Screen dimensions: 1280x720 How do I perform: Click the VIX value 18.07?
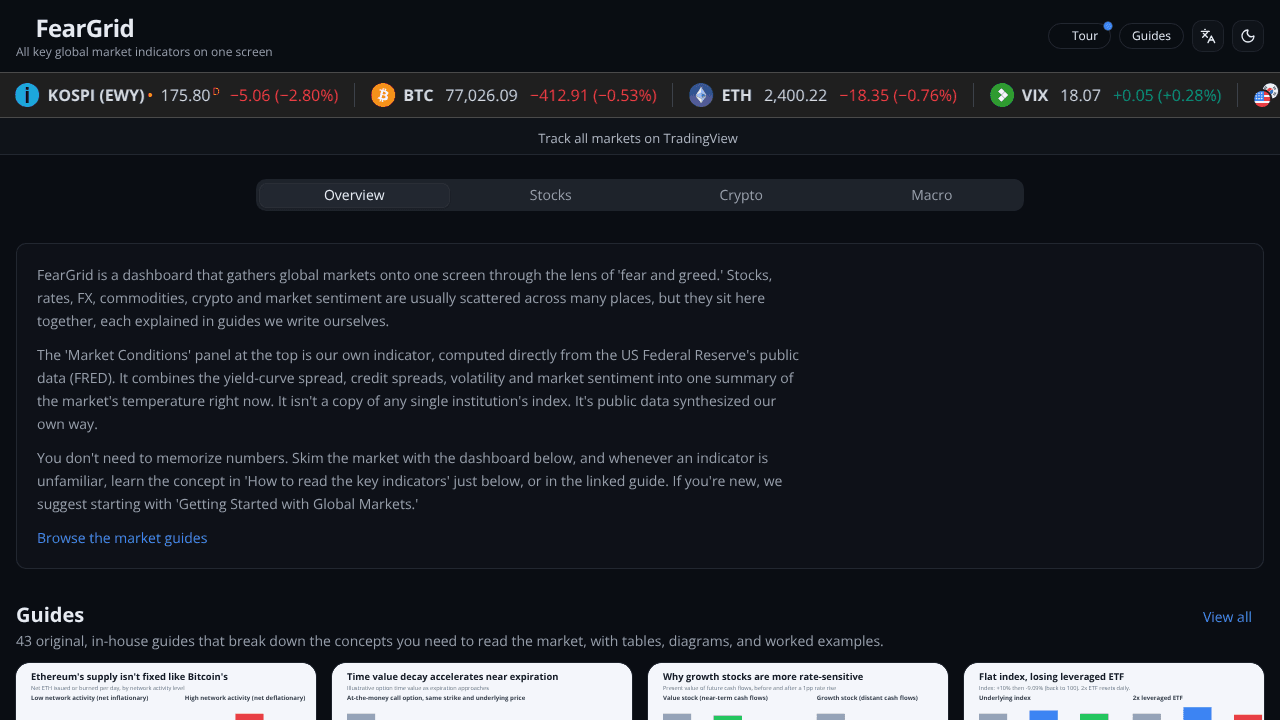coord(1080,95)
